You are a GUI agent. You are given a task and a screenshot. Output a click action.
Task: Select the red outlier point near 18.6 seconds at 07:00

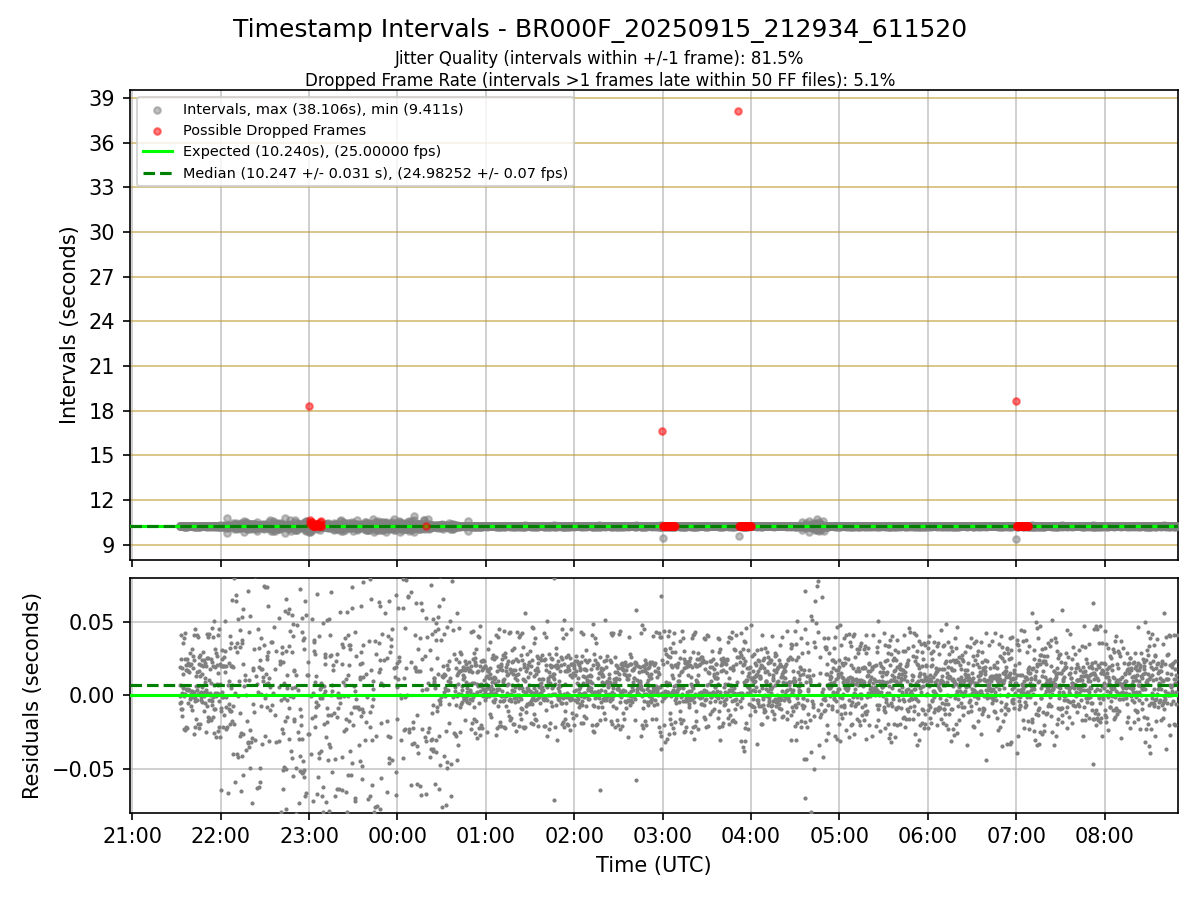(x=1016, y=401)
